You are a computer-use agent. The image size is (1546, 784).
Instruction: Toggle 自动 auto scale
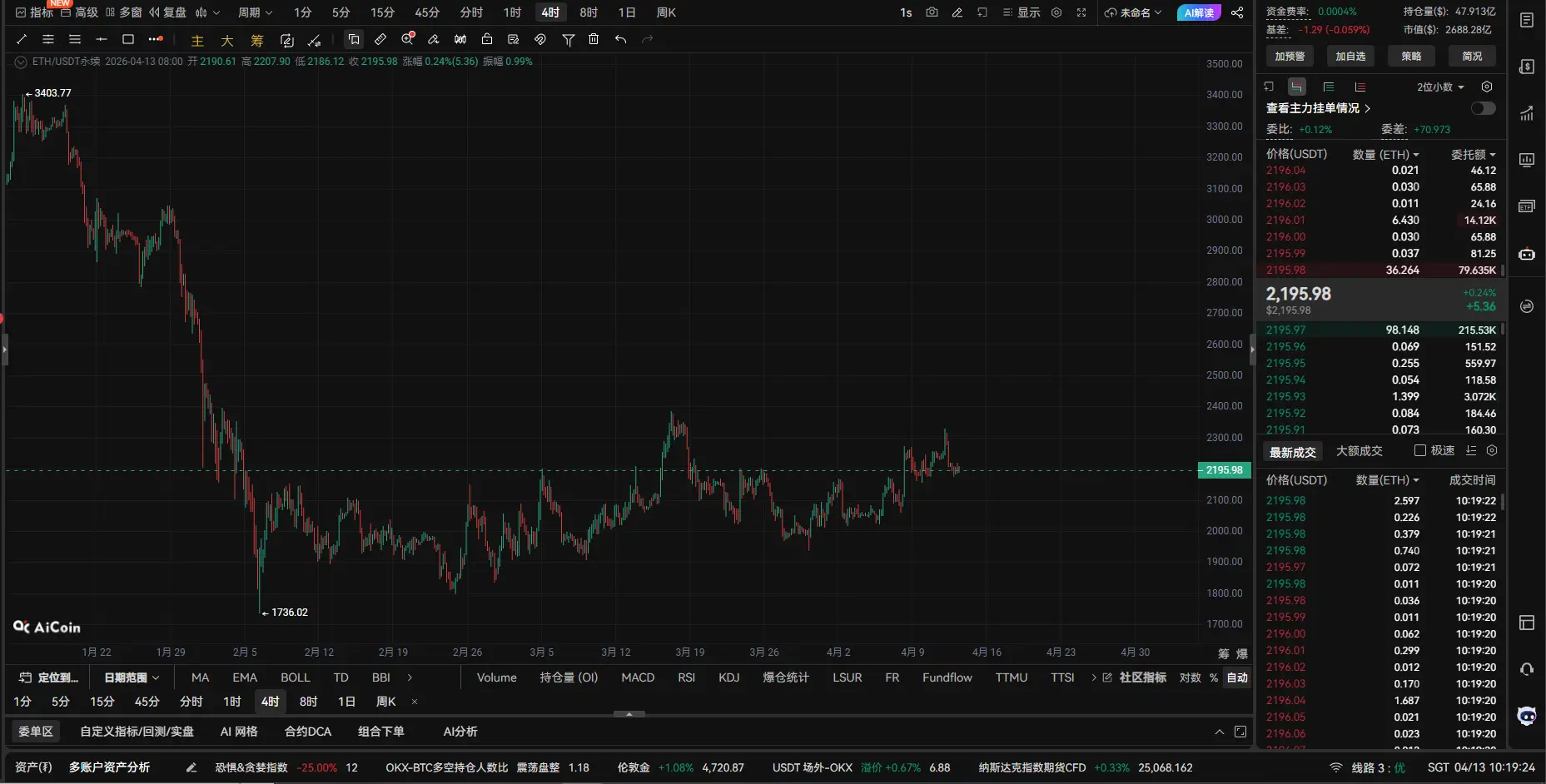1237,677
